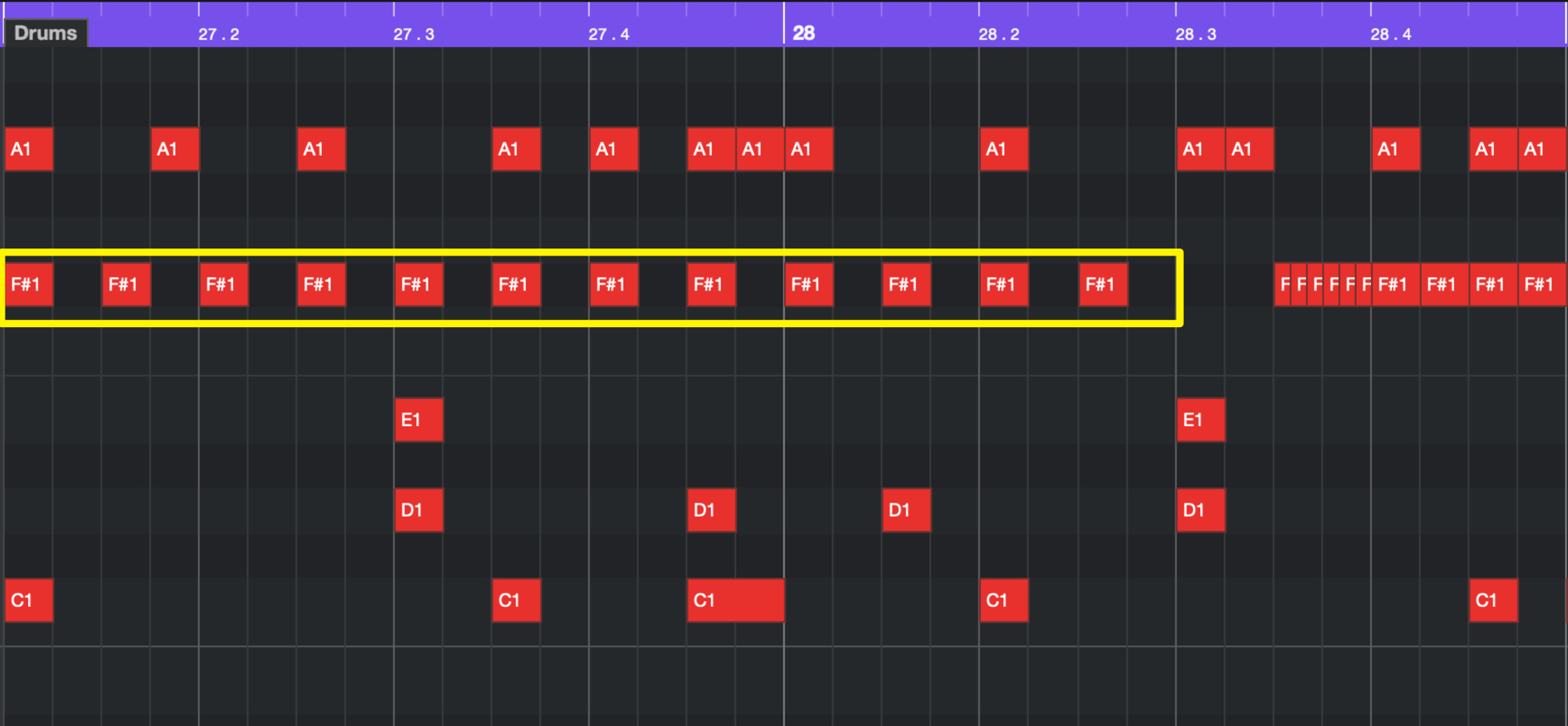This screenshot has height=726, width=1568.
Task: Select the A1 note at bar 28
Action: point(809,149)
